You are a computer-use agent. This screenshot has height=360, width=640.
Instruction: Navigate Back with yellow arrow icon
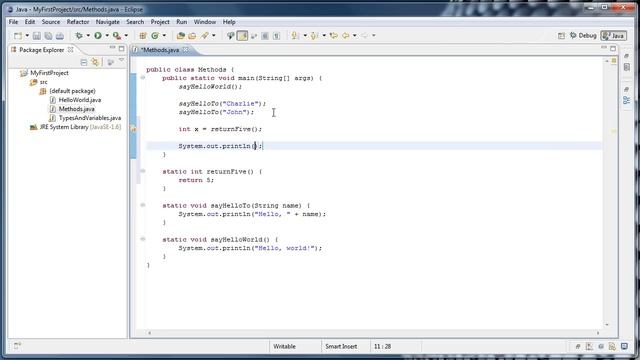point(346,36)
